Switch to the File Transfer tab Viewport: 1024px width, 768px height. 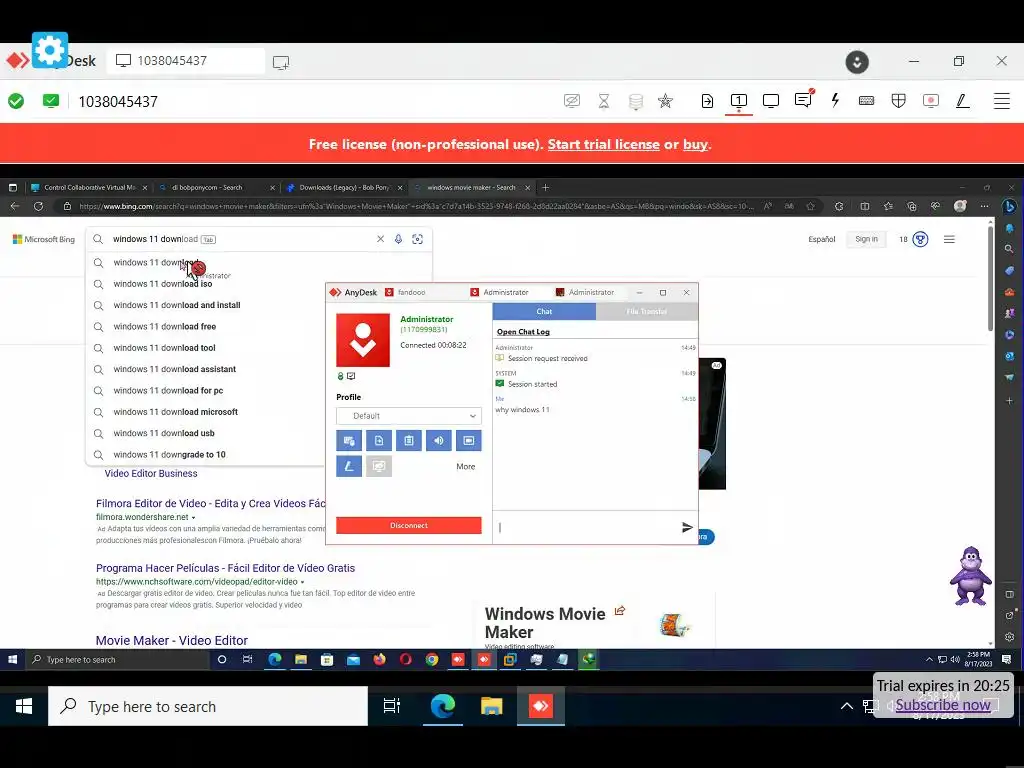click(647, 312)
